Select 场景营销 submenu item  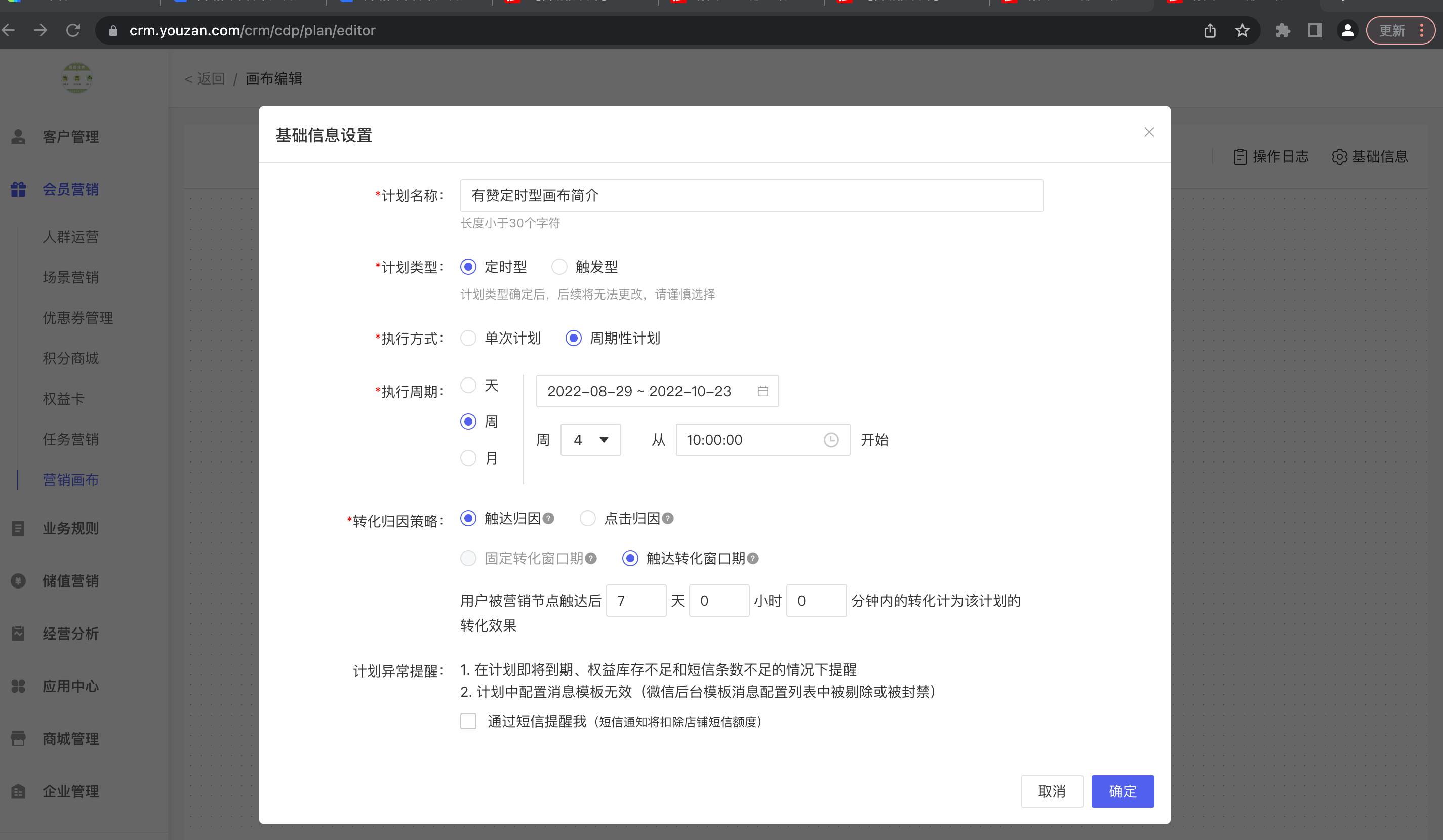point(70,277)
